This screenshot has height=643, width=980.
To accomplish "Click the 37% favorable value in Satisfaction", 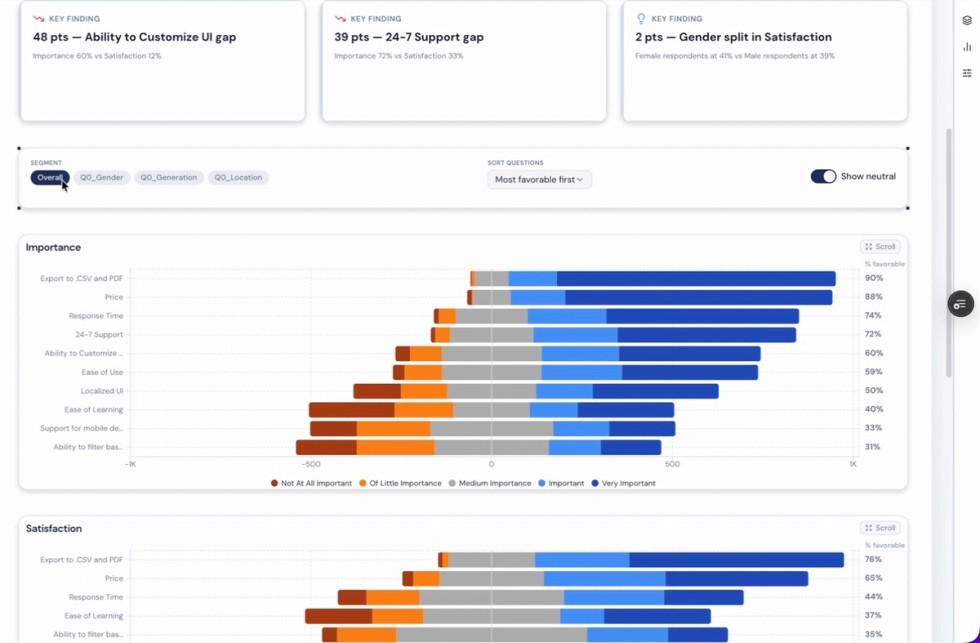I will coord(873,616).
